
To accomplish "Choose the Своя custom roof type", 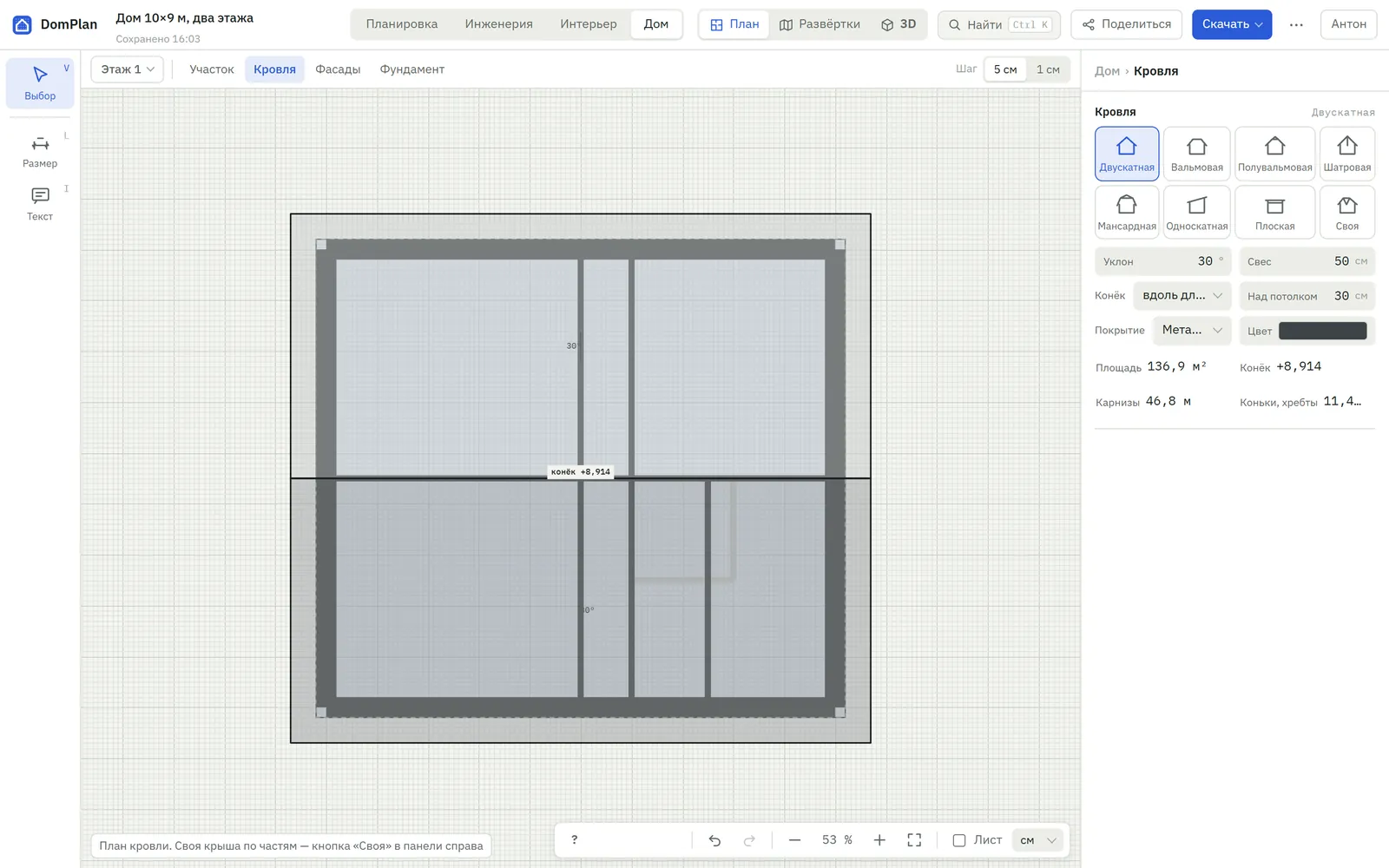I will tap(1347, 212).
